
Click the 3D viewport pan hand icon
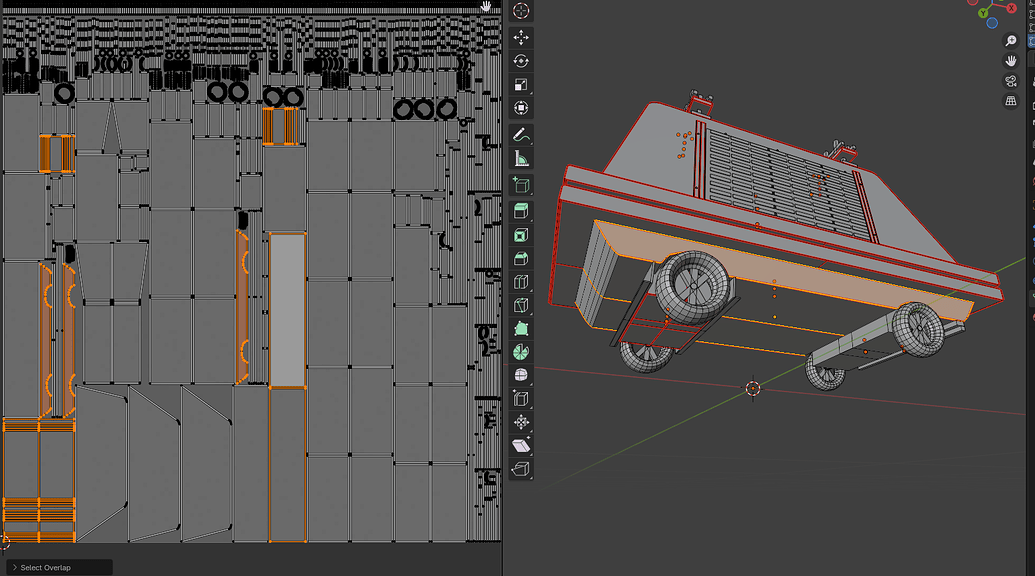[x=1011, y=61]
